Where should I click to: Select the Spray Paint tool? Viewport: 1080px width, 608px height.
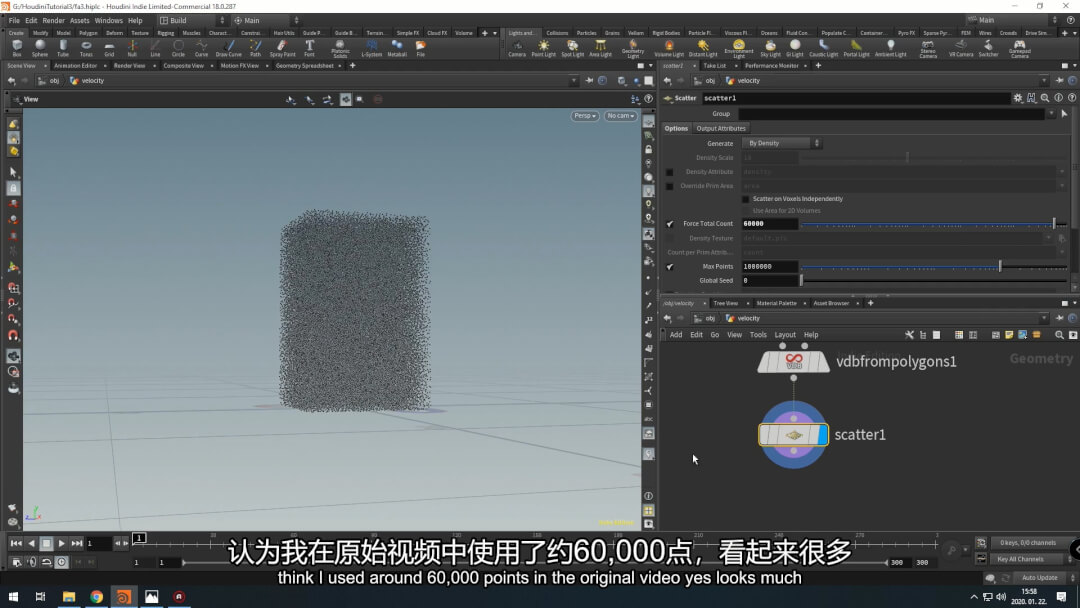[282, 48]
